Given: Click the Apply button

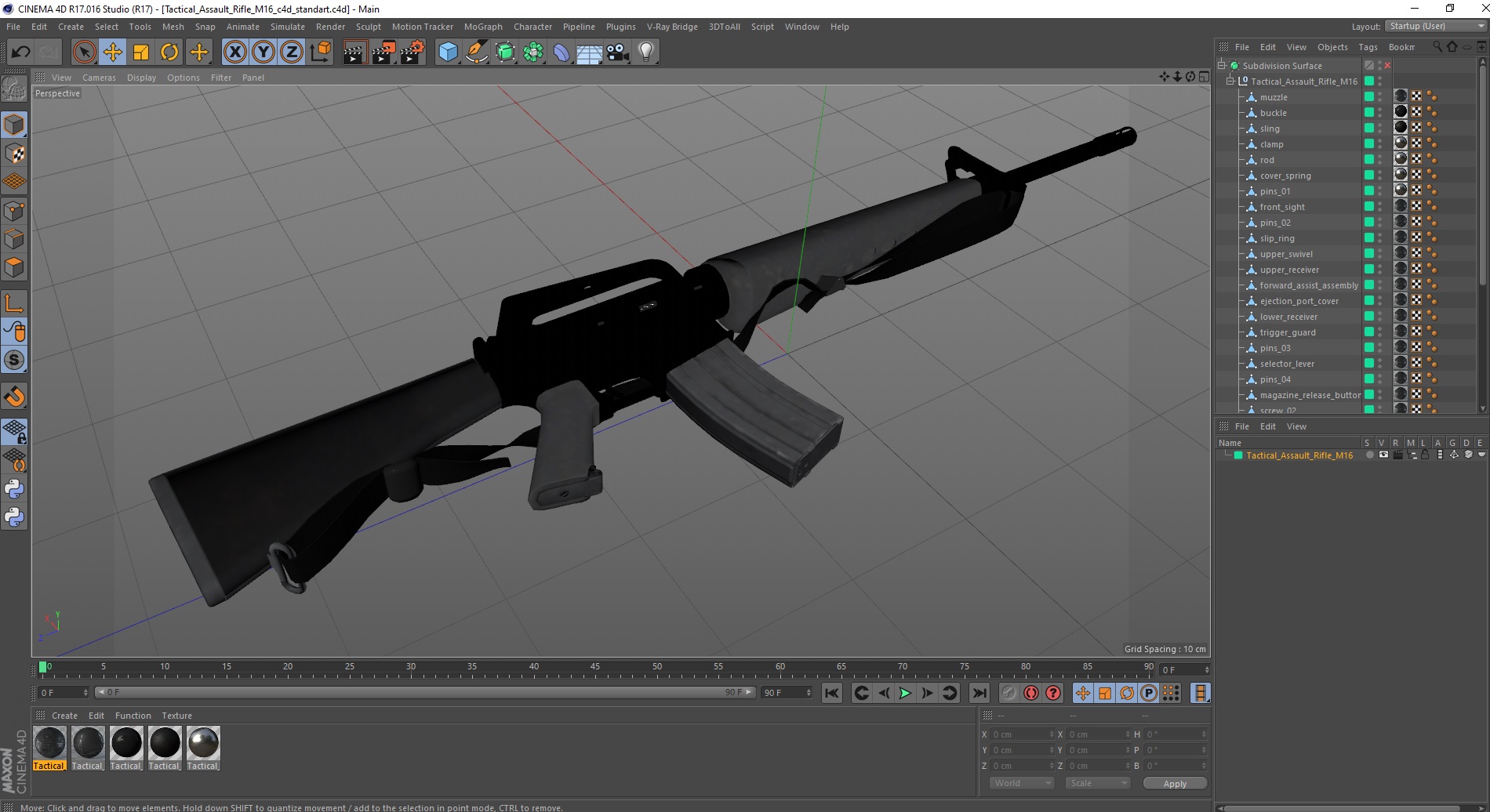Looking at the screenshot, I should (1175, 784).
